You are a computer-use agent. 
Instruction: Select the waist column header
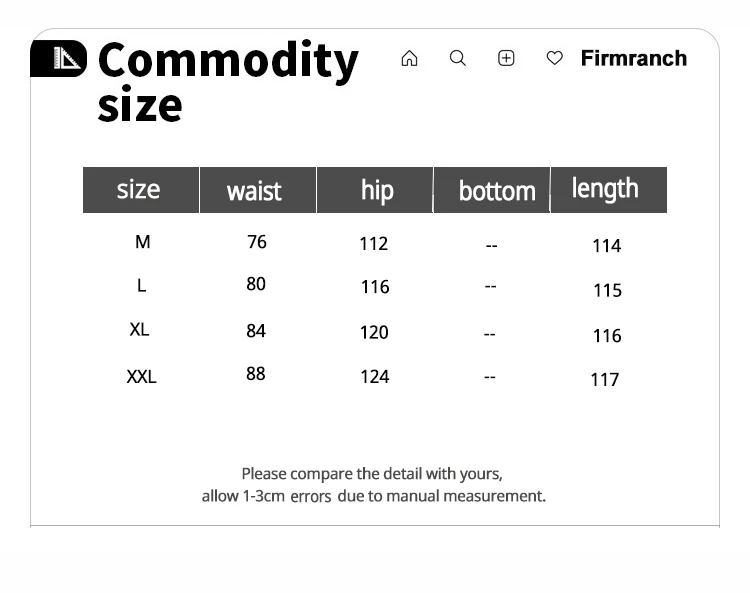pyautogui.click(x=255, y=191)
